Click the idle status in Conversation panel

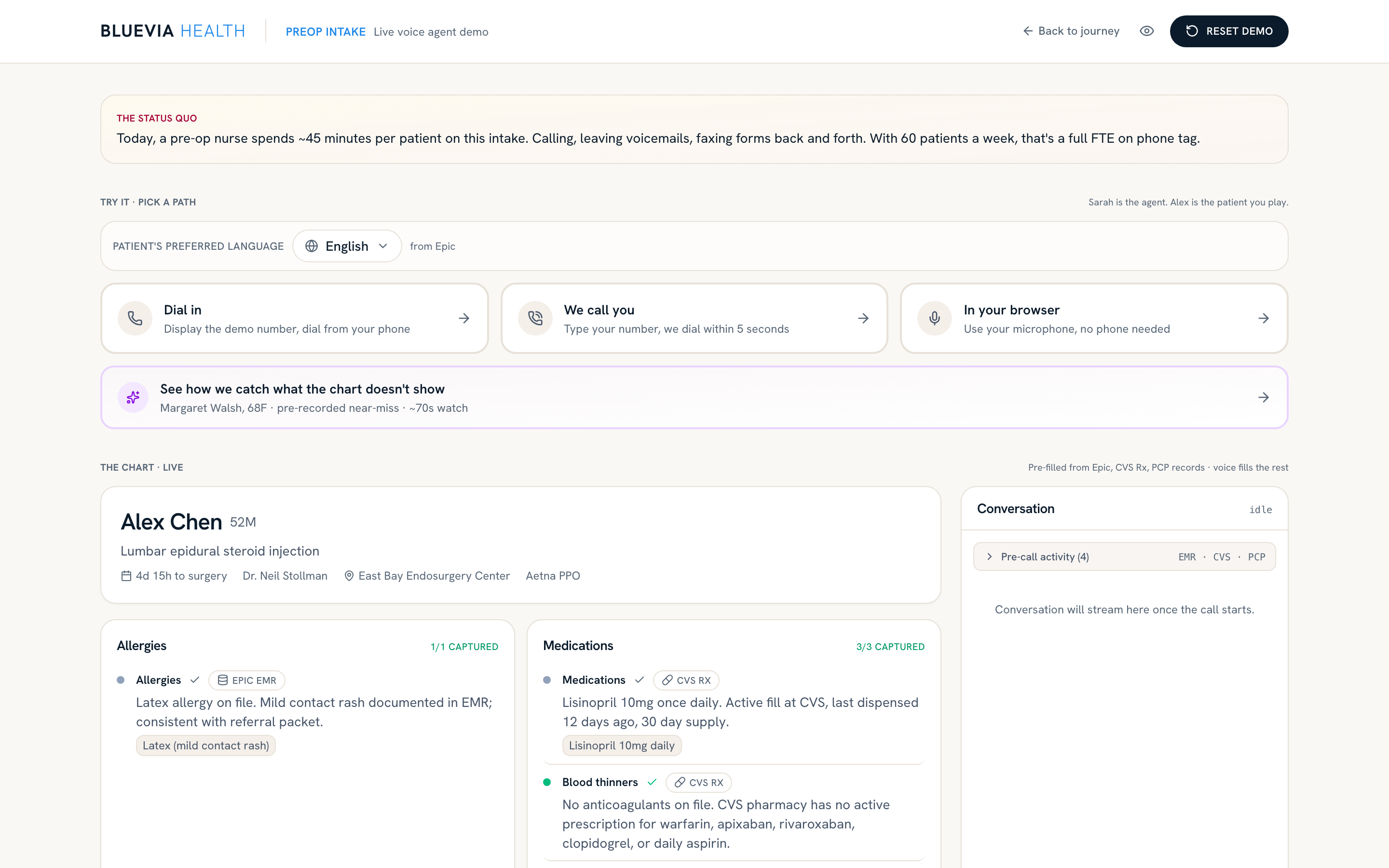(1260, 510)
